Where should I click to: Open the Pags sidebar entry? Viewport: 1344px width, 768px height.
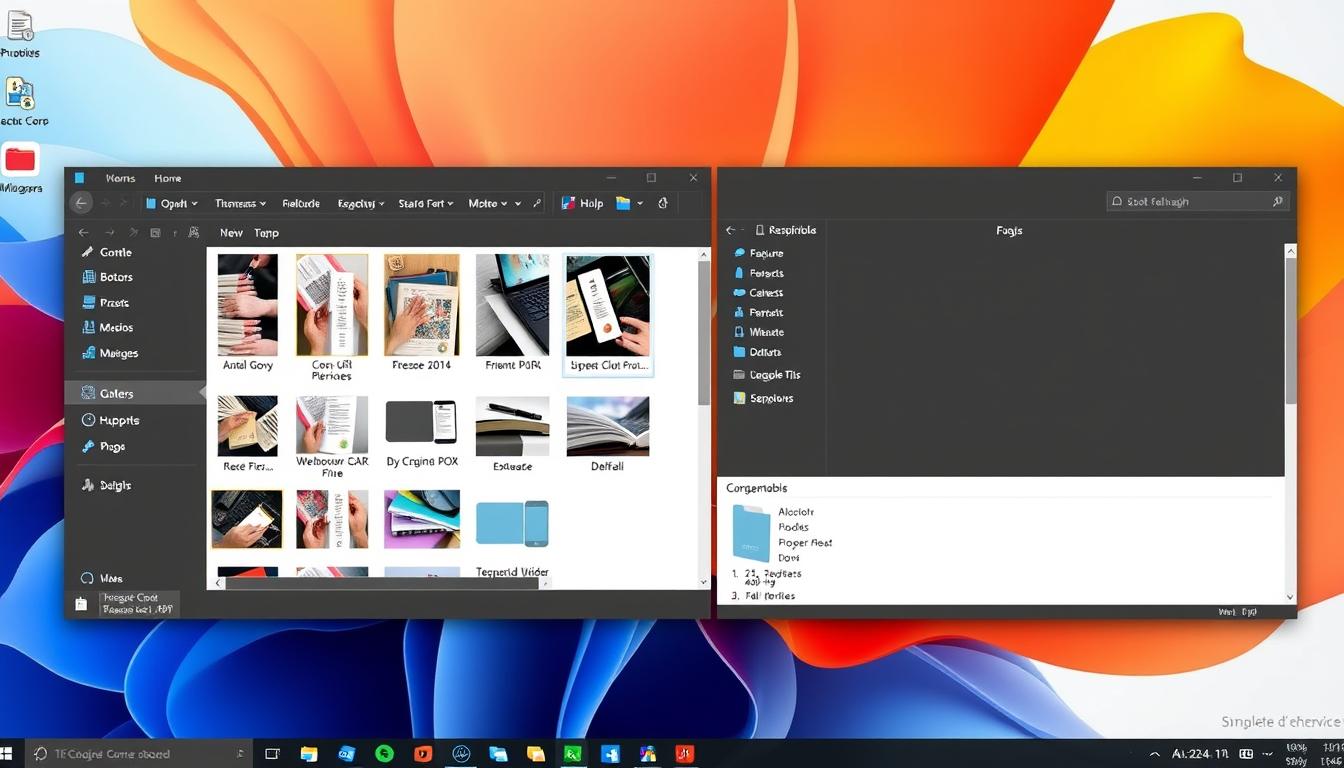point(103,447)
